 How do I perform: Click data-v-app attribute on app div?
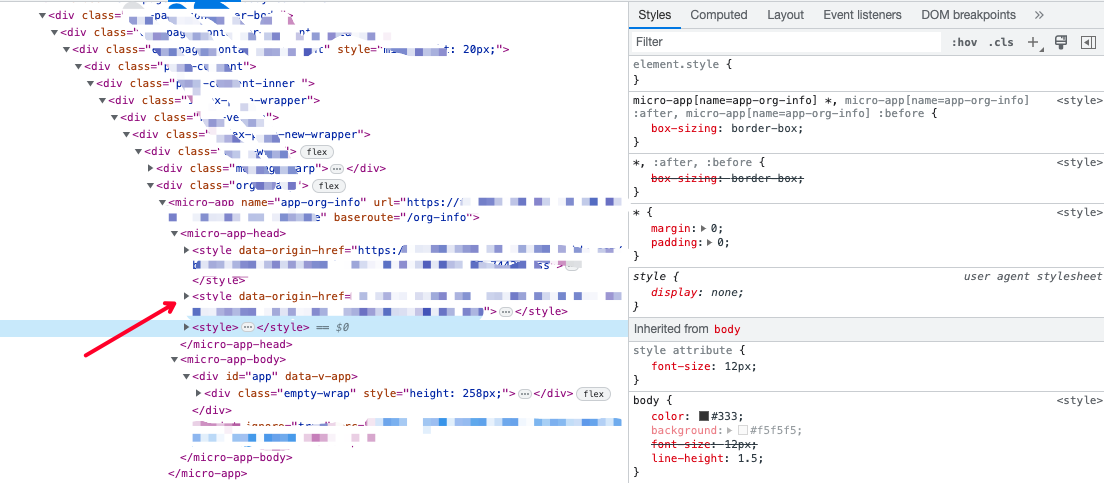coord(321,377)
